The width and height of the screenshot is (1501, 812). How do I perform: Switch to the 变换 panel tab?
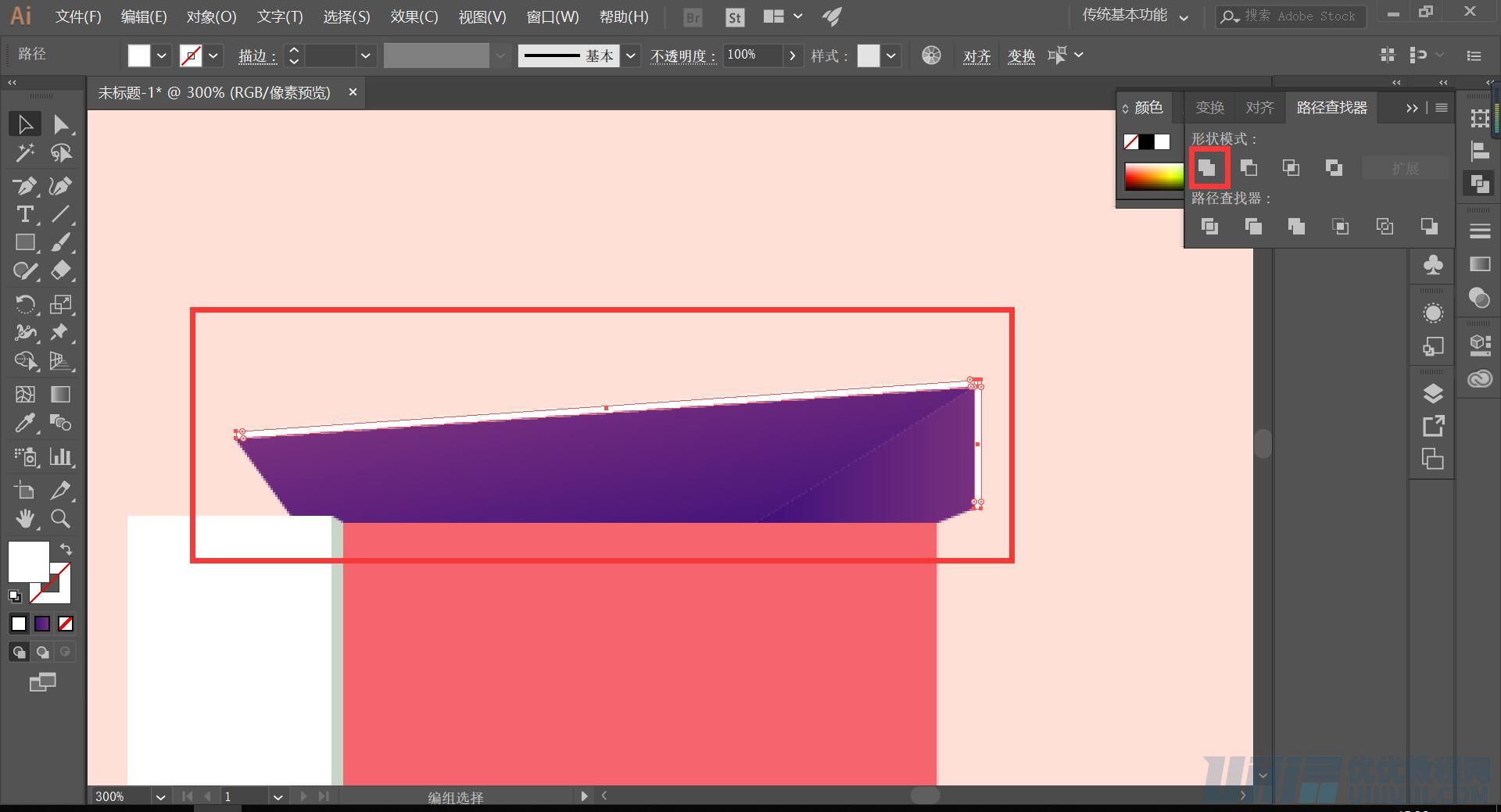tap(1209, 107)
